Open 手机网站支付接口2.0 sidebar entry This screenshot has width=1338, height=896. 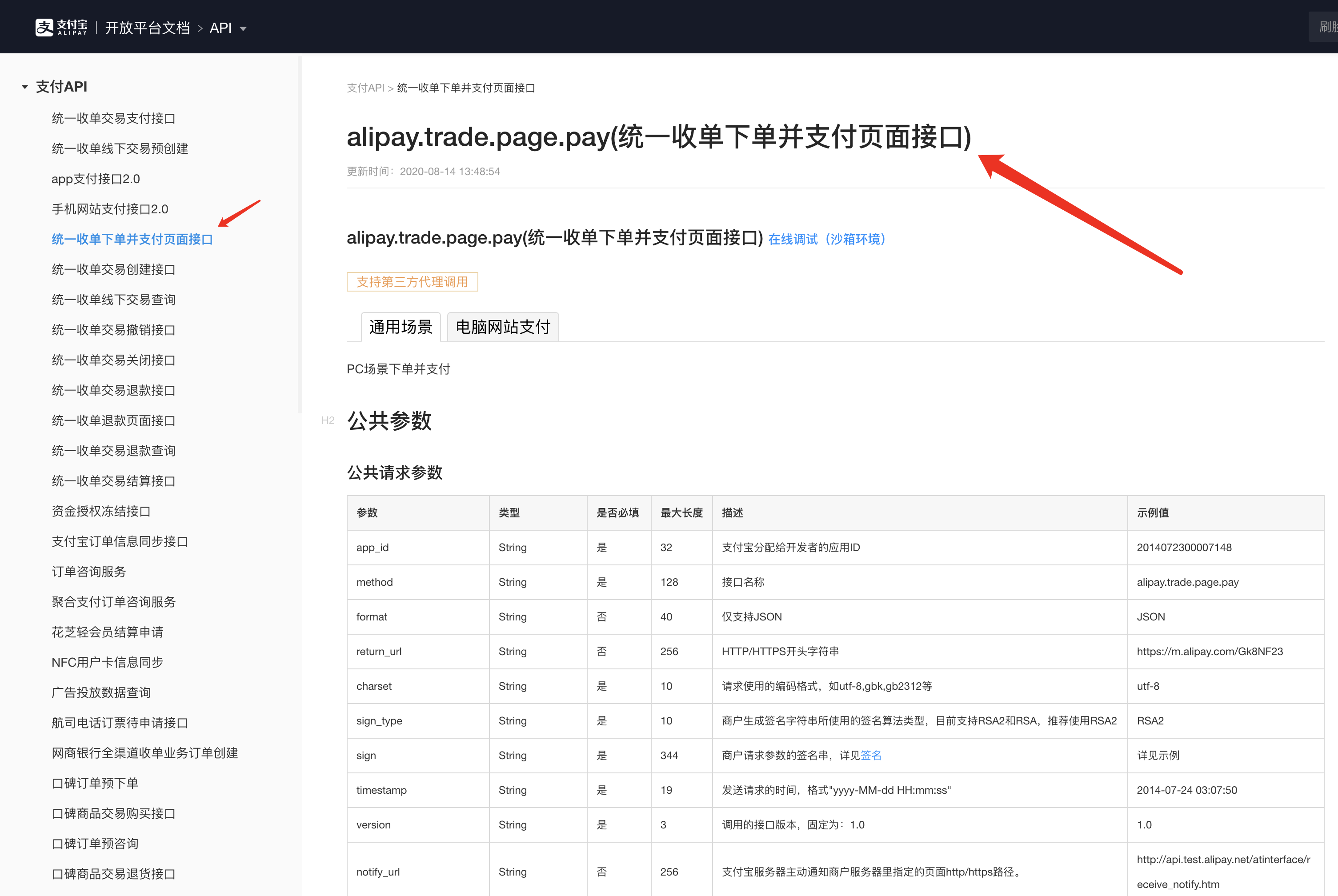[110, 209]
